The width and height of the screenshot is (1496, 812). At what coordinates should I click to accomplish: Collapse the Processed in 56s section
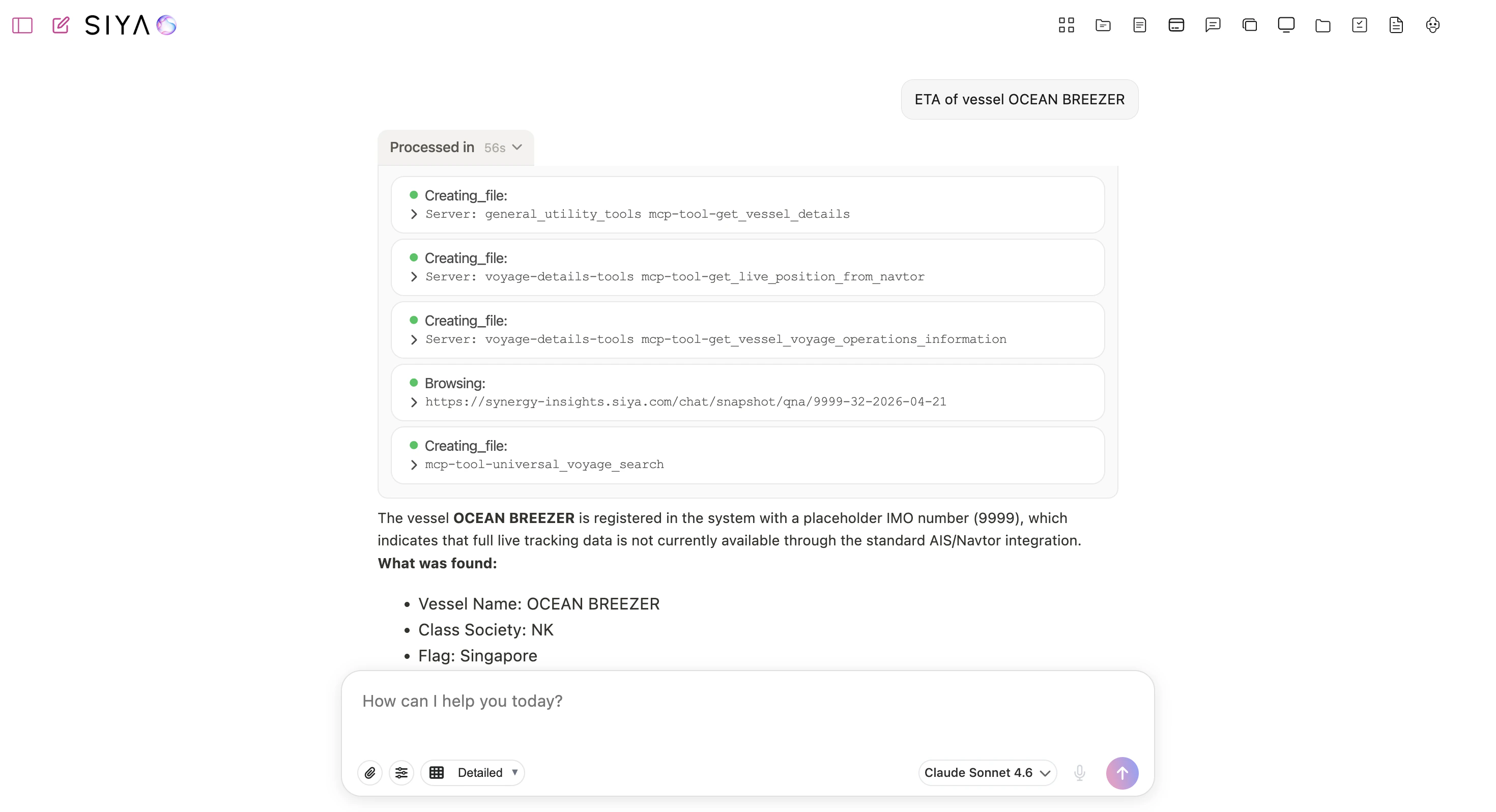coord(456,148)
